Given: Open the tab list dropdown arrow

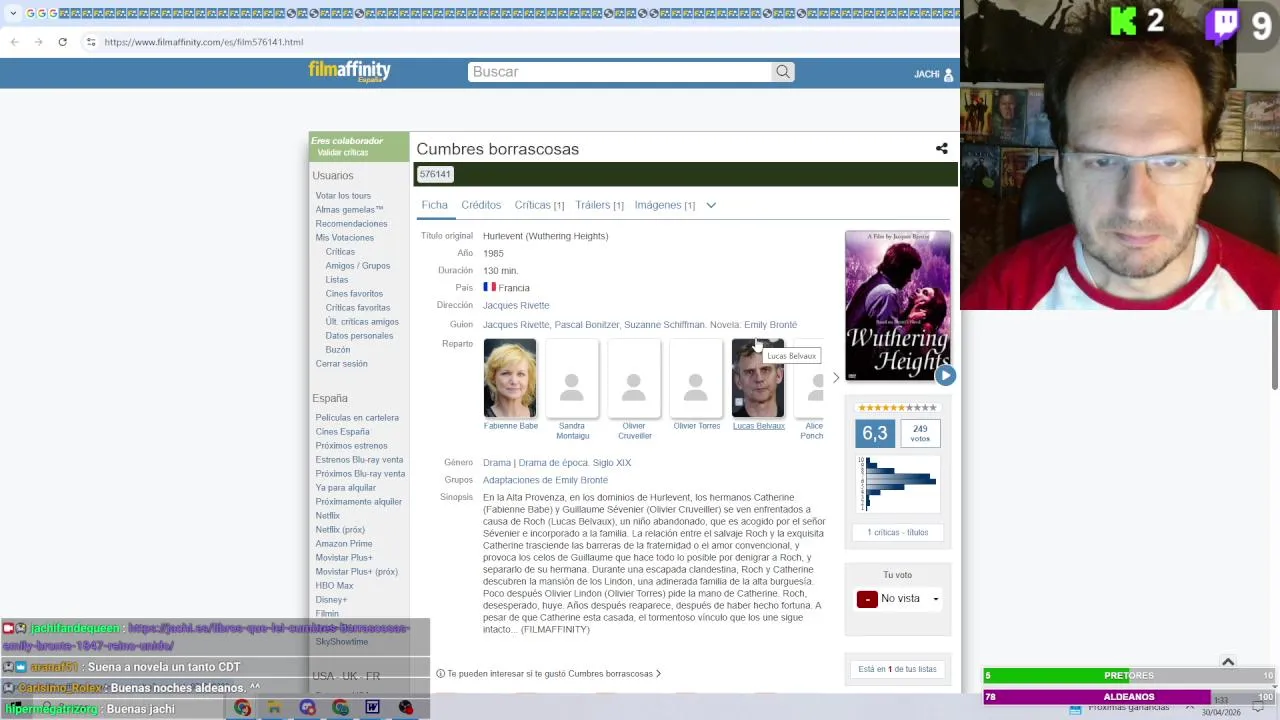Looking at the screenshot, I should (13, 13).
